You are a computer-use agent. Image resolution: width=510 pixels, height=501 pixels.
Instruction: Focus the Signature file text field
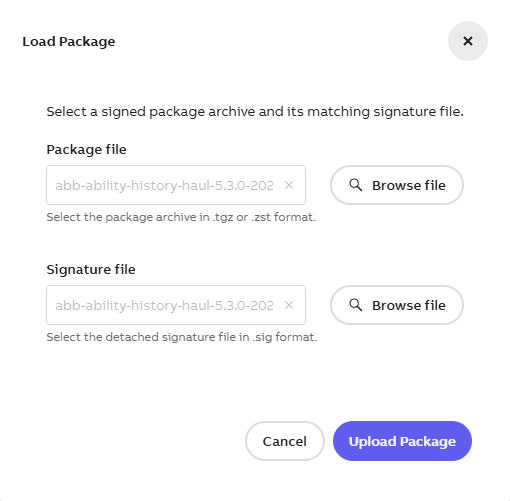[x=176, y=305]
